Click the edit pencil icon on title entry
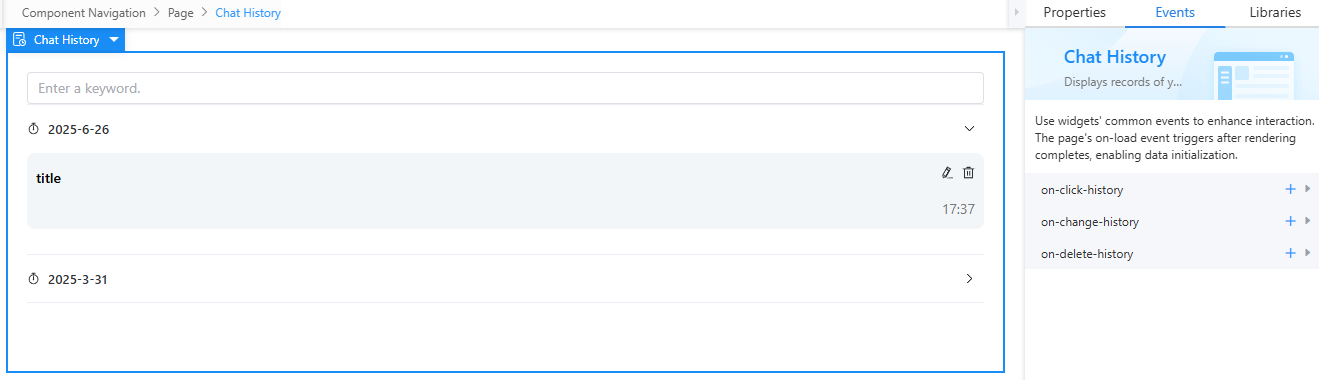 (947, 173)
